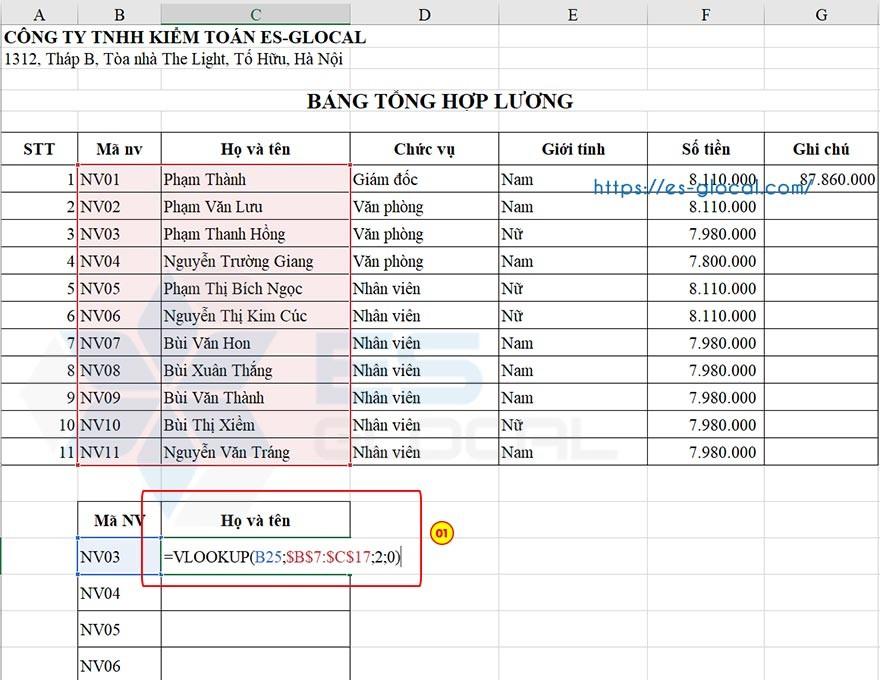The width and height of the screenshot is (880, 680).
Task: Select lookup cell NV06 below Mã NV
Action: point(119,664)
